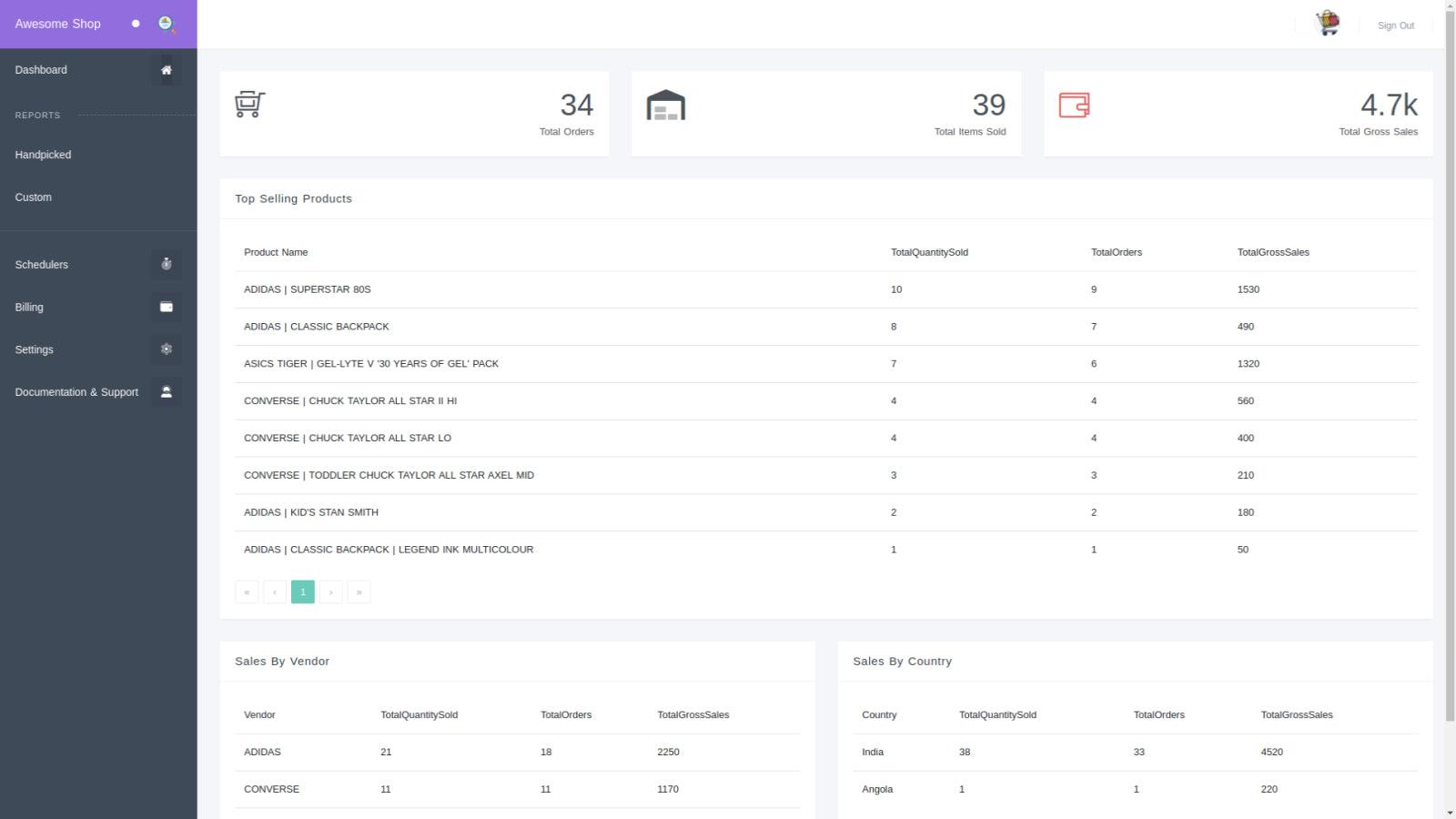Sort by the TotalGrossSales column header
The width and height of the screenshot is (1456, 819).
click(x=1272, y=252)
